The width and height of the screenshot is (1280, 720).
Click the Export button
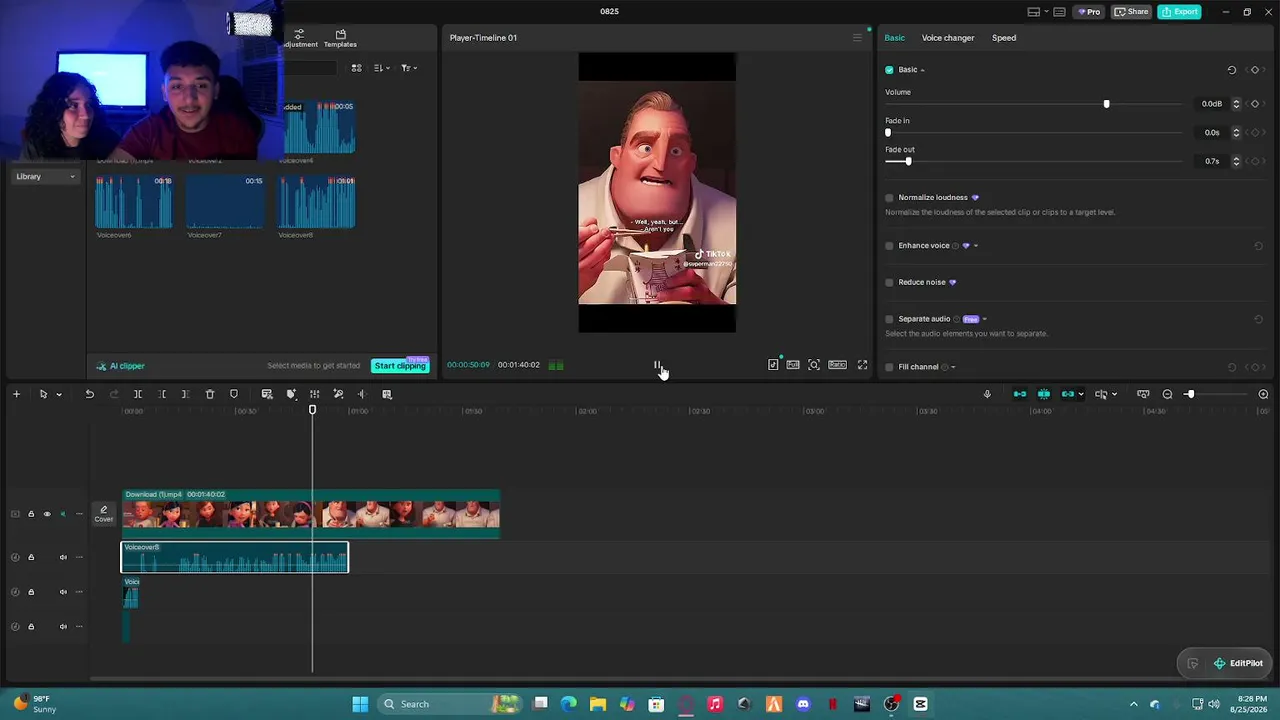click(x=1180, y=12)
